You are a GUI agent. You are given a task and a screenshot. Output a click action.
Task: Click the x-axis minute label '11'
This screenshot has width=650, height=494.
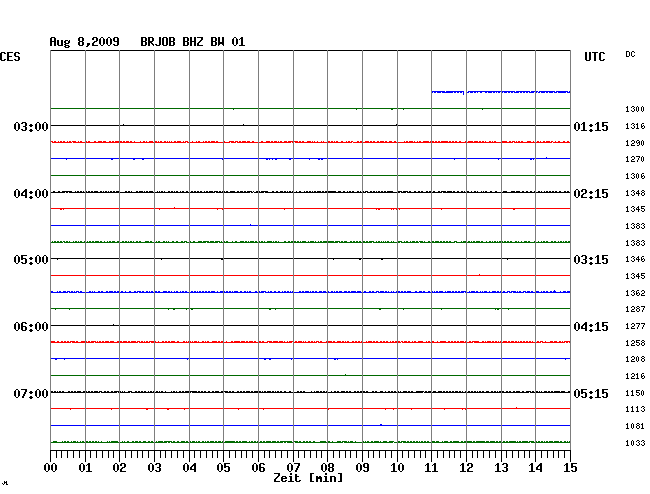click(x=431, y=468)
